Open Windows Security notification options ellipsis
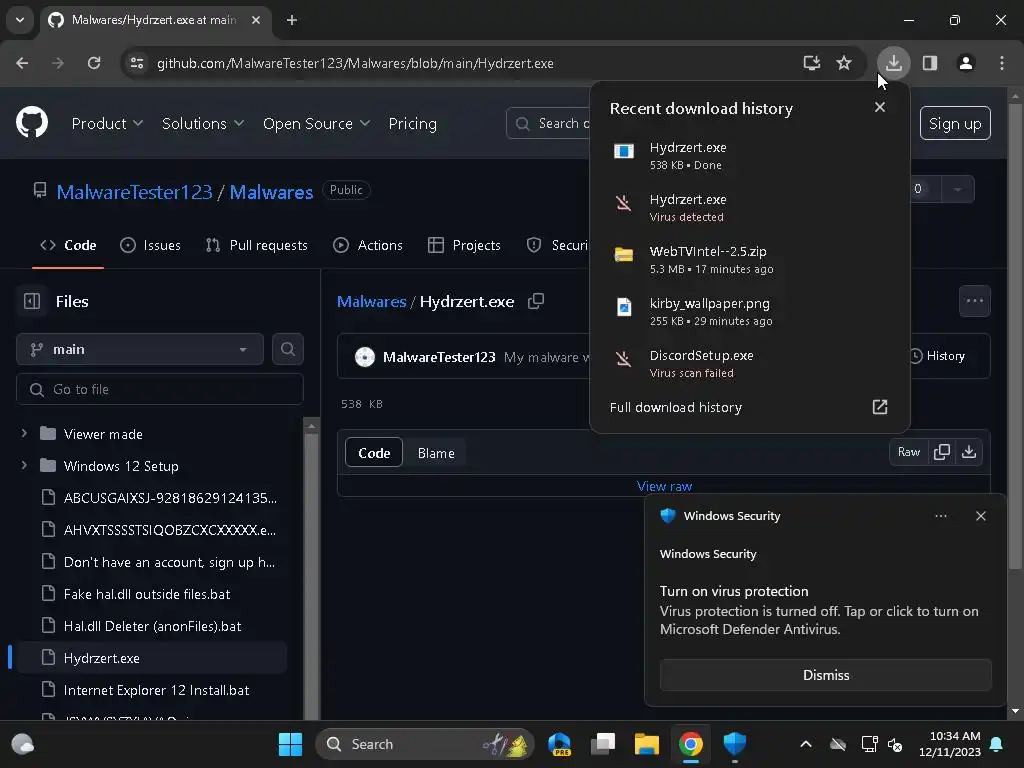The height and width of the screenshot is (768, 1024). click(940, 516)
